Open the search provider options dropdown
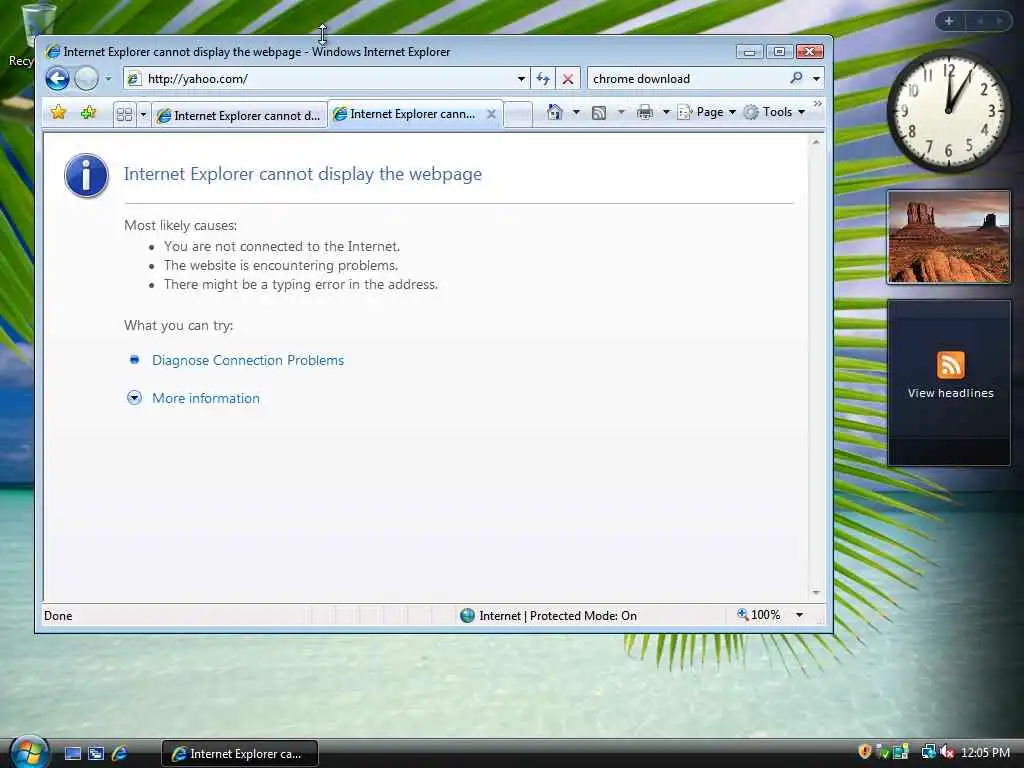Viewport: 1024px width, 768px height. pyautogui.click(x=816, y=79)
